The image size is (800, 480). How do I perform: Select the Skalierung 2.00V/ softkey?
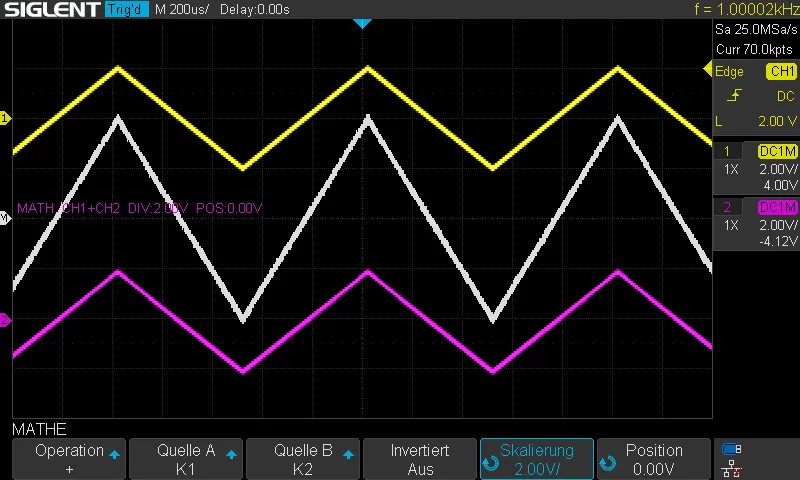(537, 459)
